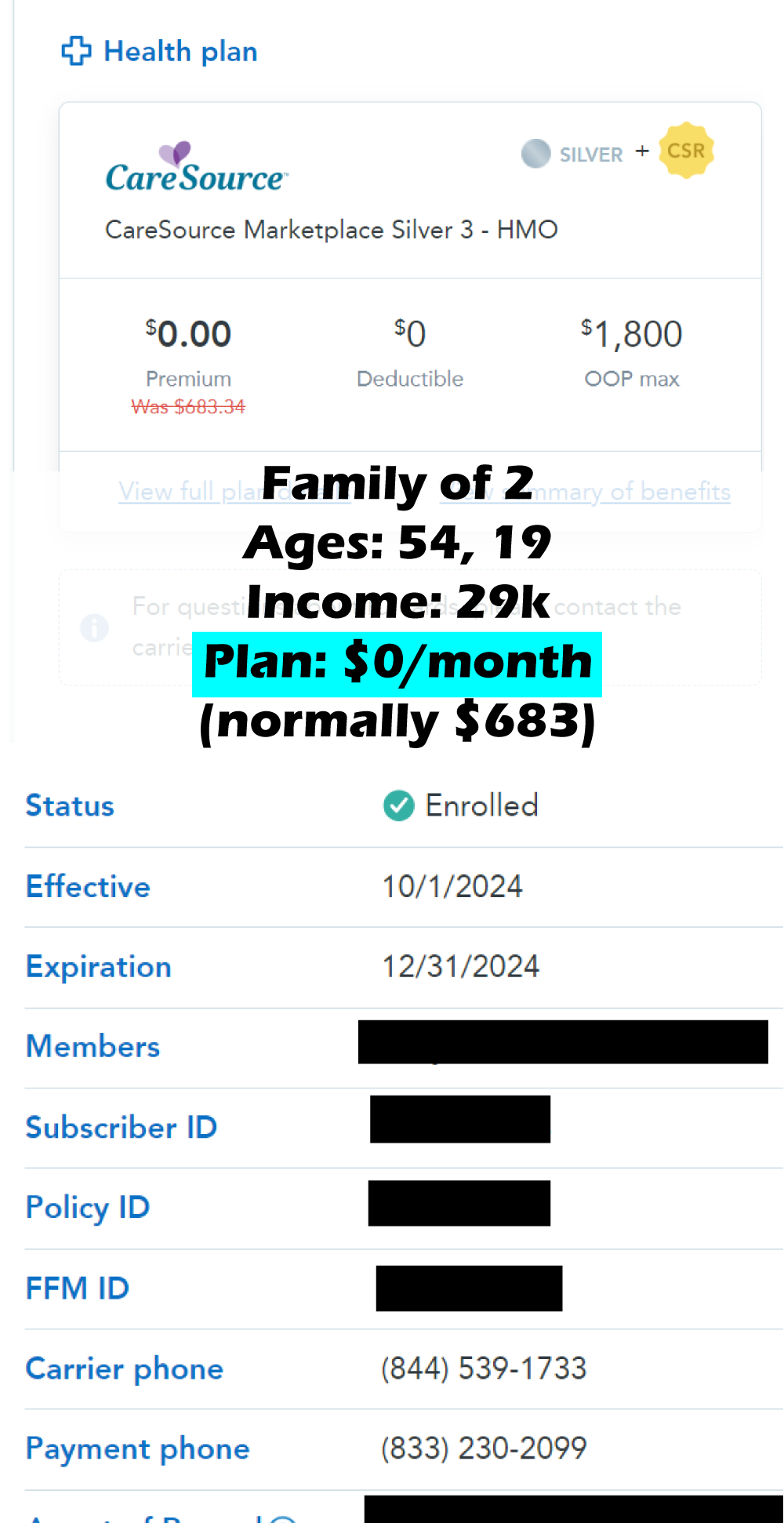Click the green Enrolled checkmark icon

(398, 805)
